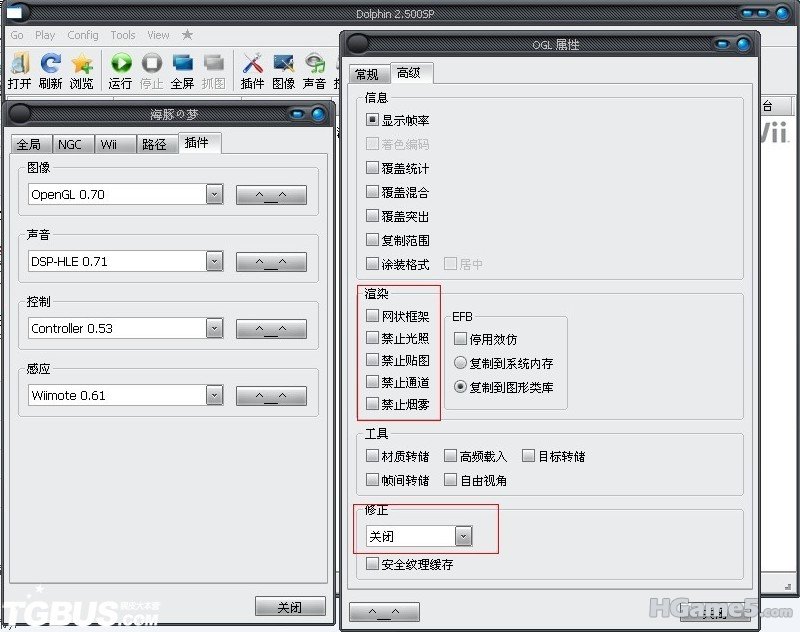Switch to the NGC tab
This screenshot has height=632, width=800.
point(69,144)
